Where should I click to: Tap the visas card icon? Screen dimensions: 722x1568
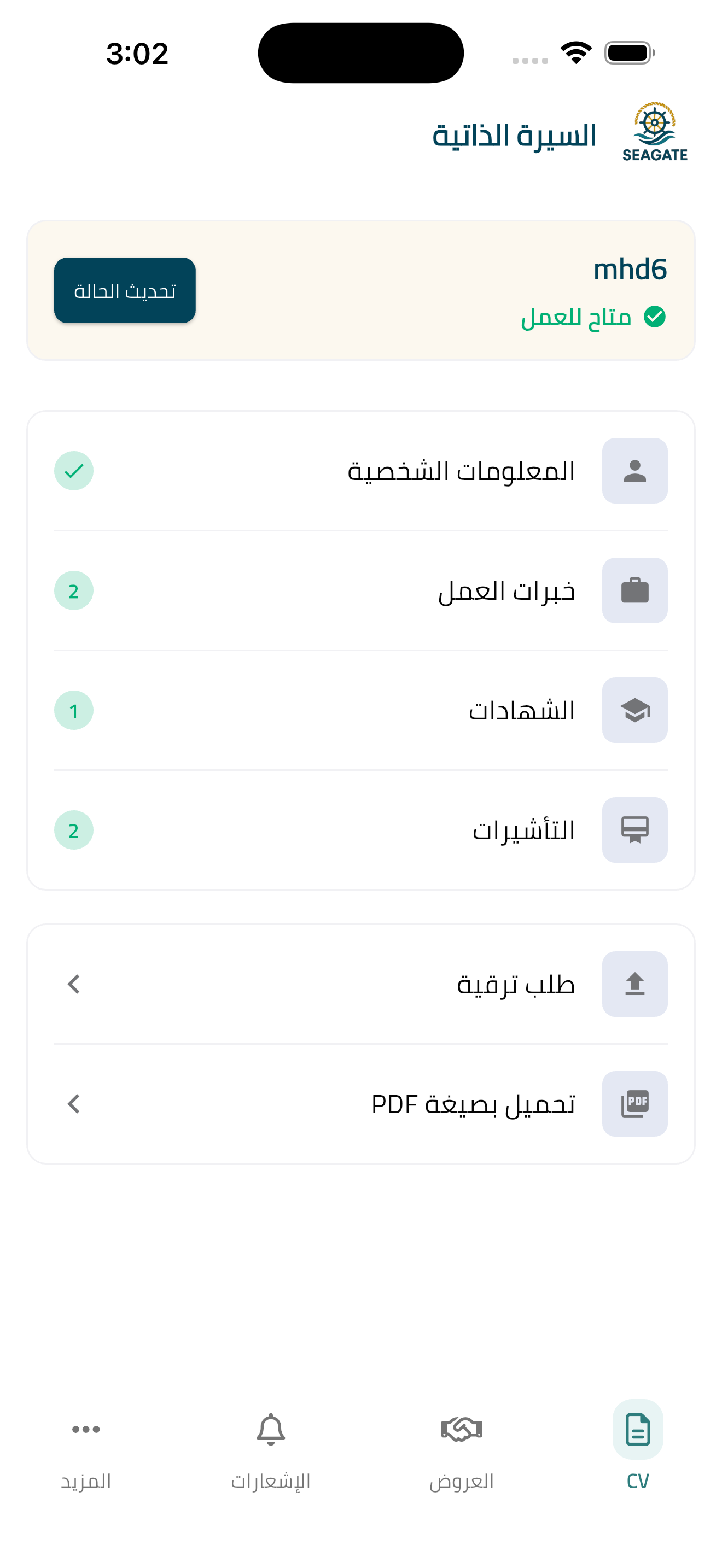point(634,830)
